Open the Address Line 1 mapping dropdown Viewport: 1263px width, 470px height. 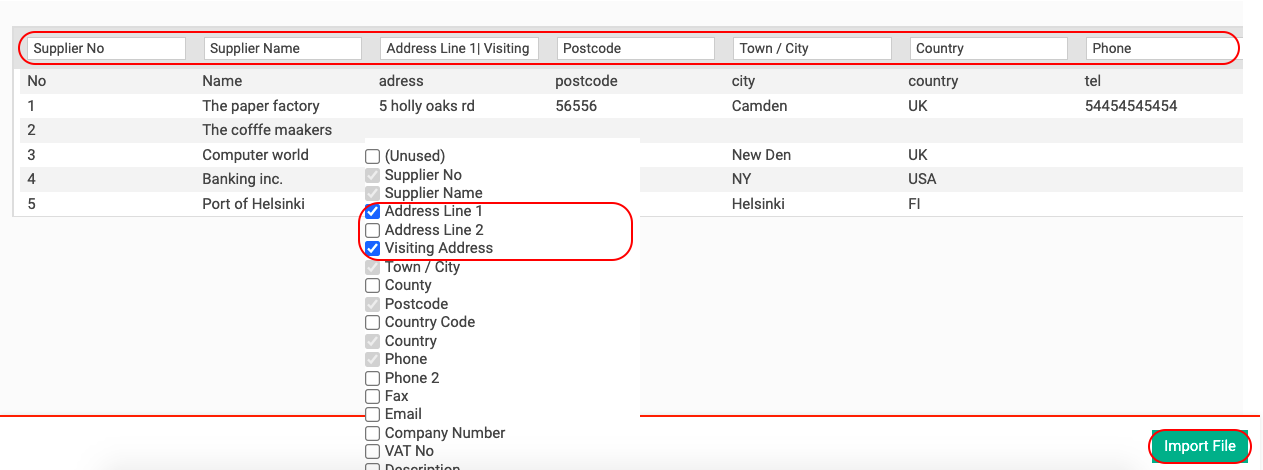[x=459, y=48]
